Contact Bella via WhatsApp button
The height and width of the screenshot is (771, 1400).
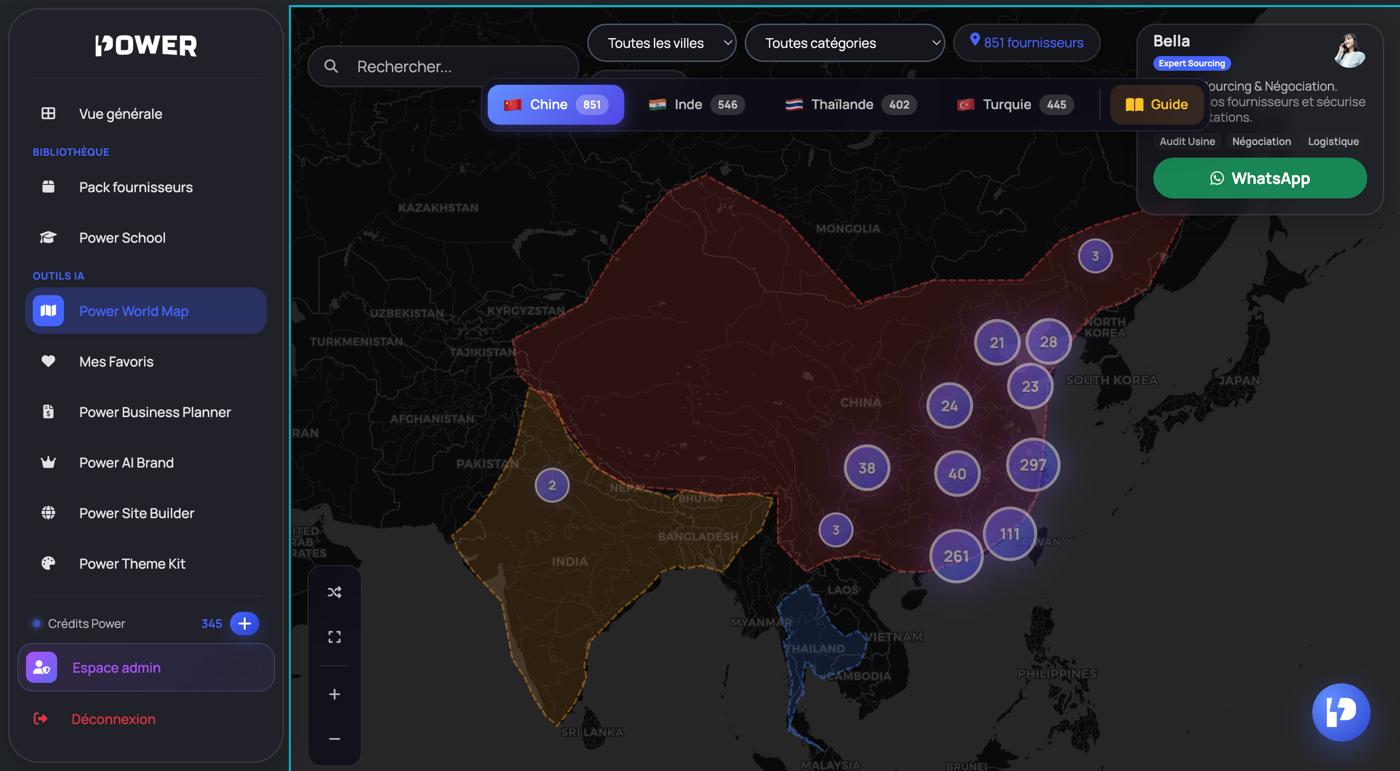1260,178
